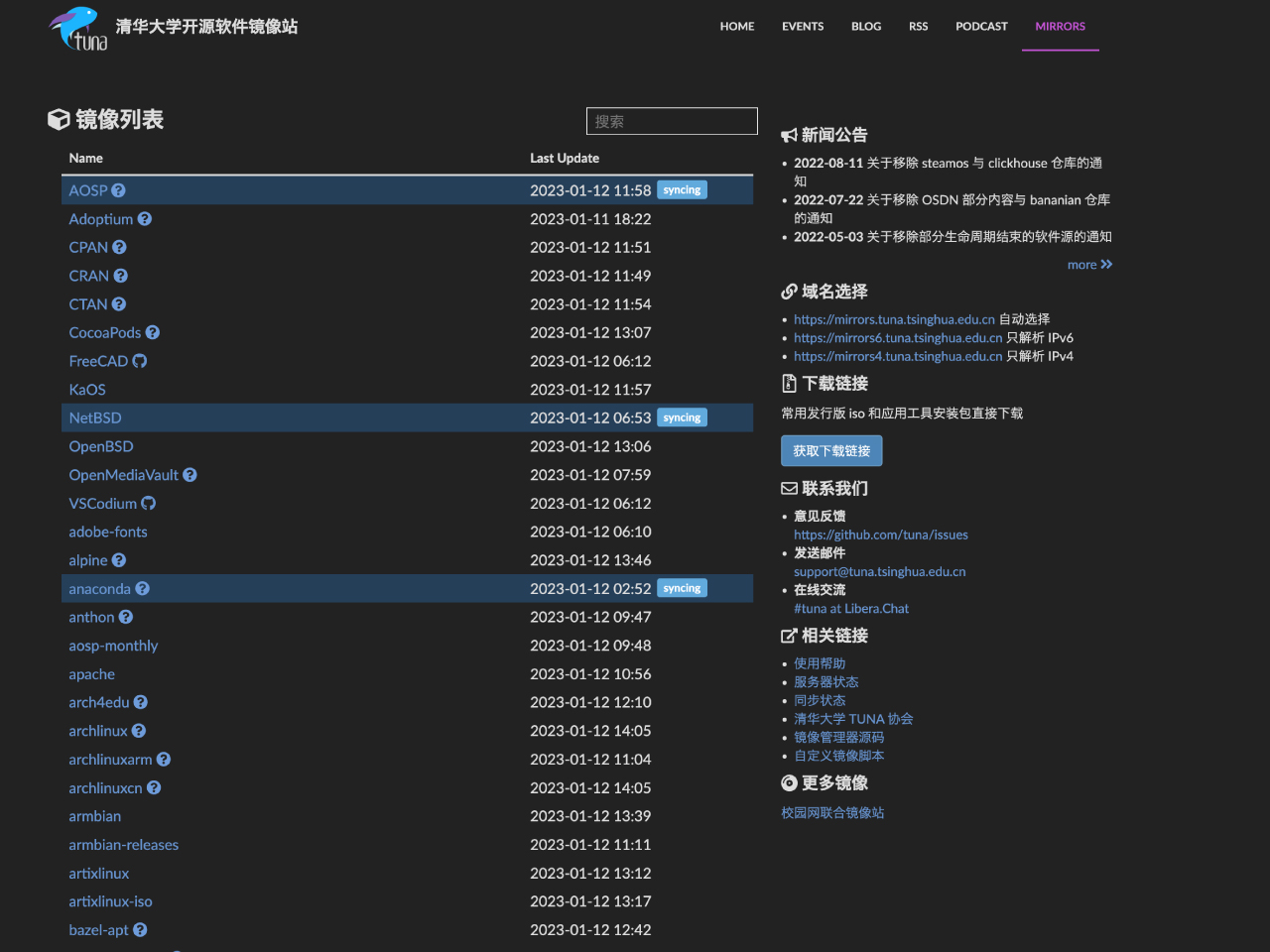
Task: Open EVENTS navigation item
Action: 803,27
